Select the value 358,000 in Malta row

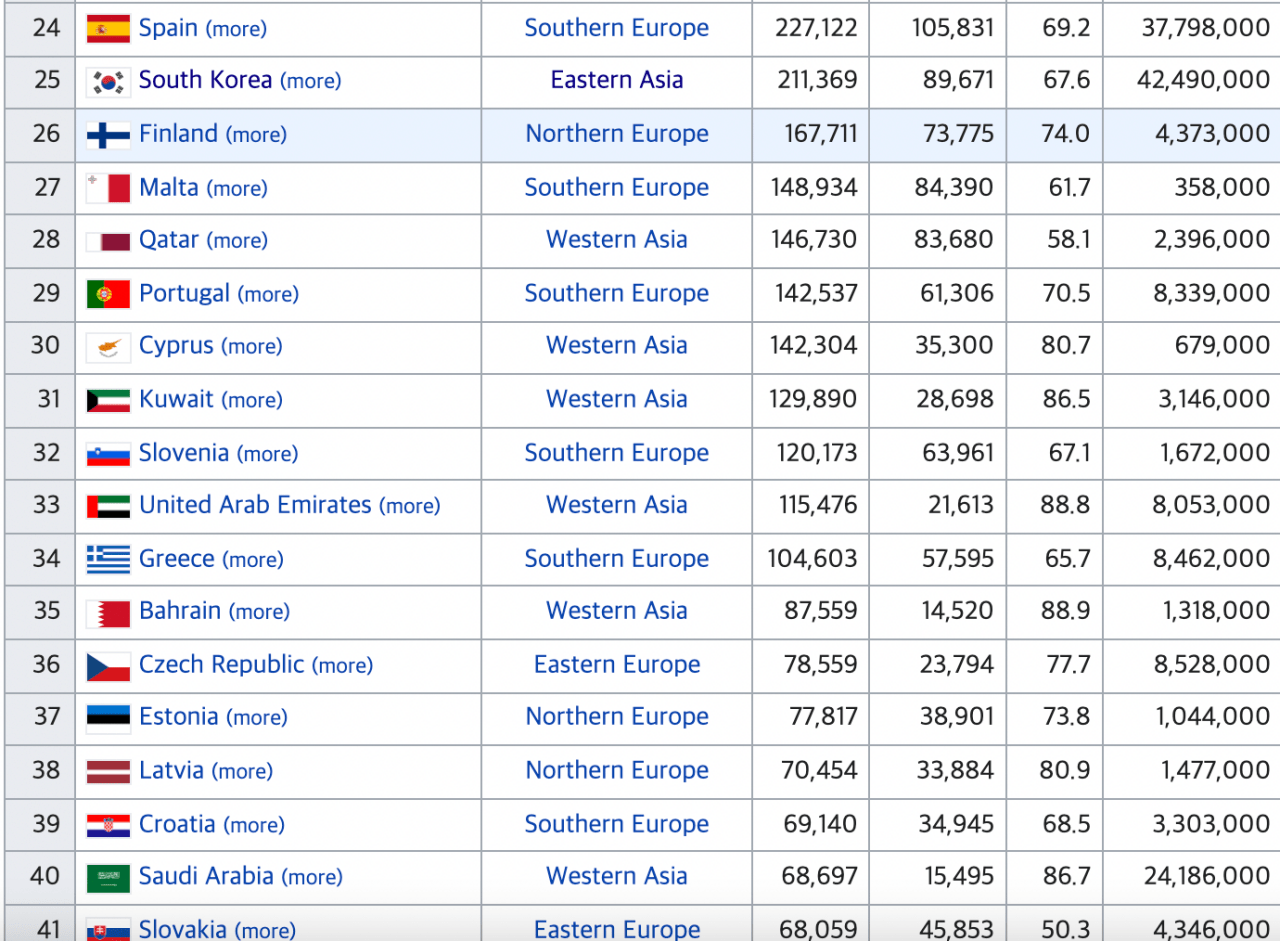point(1222,187)
